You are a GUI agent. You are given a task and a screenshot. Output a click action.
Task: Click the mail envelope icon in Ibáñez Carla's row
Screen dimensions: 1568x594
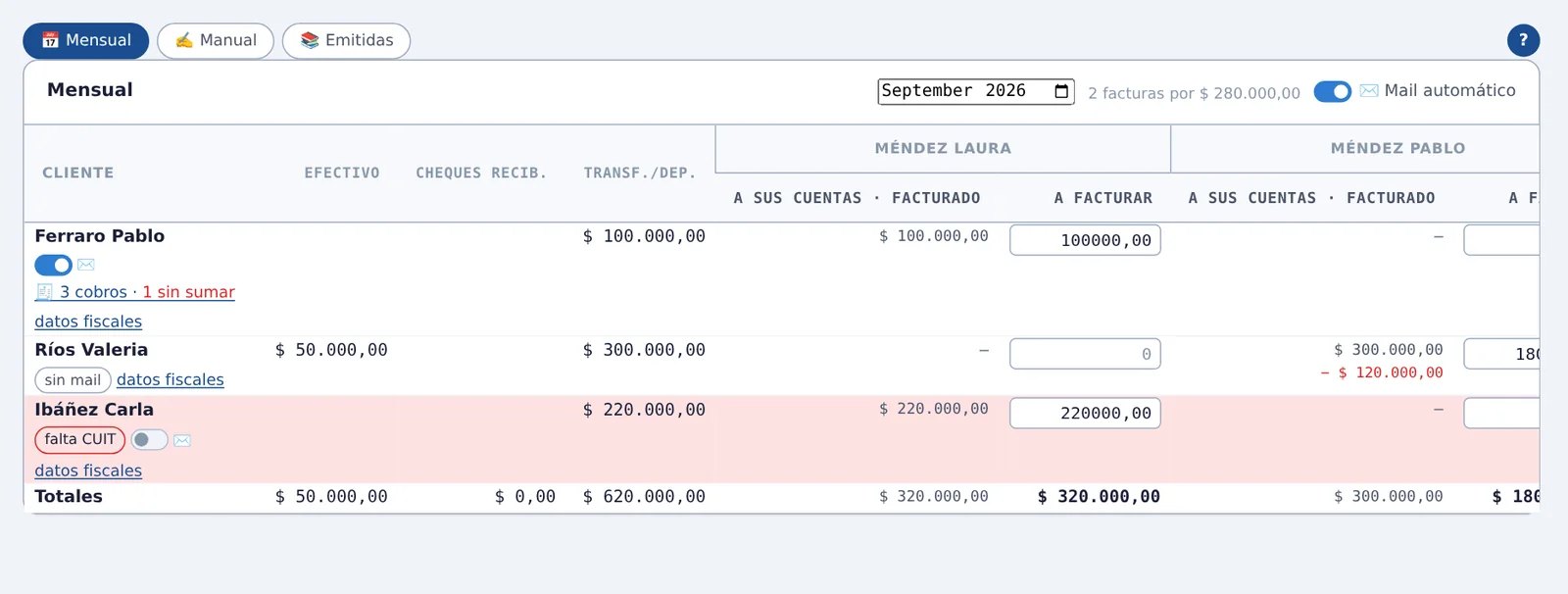182,440
